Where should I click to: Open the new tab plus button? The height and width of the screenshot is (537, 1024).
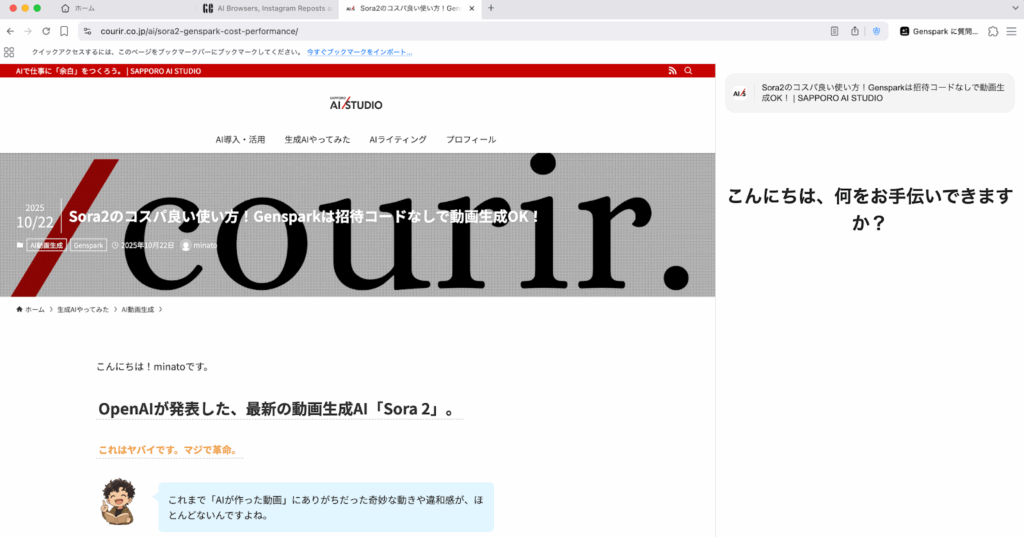coord(491,8)
